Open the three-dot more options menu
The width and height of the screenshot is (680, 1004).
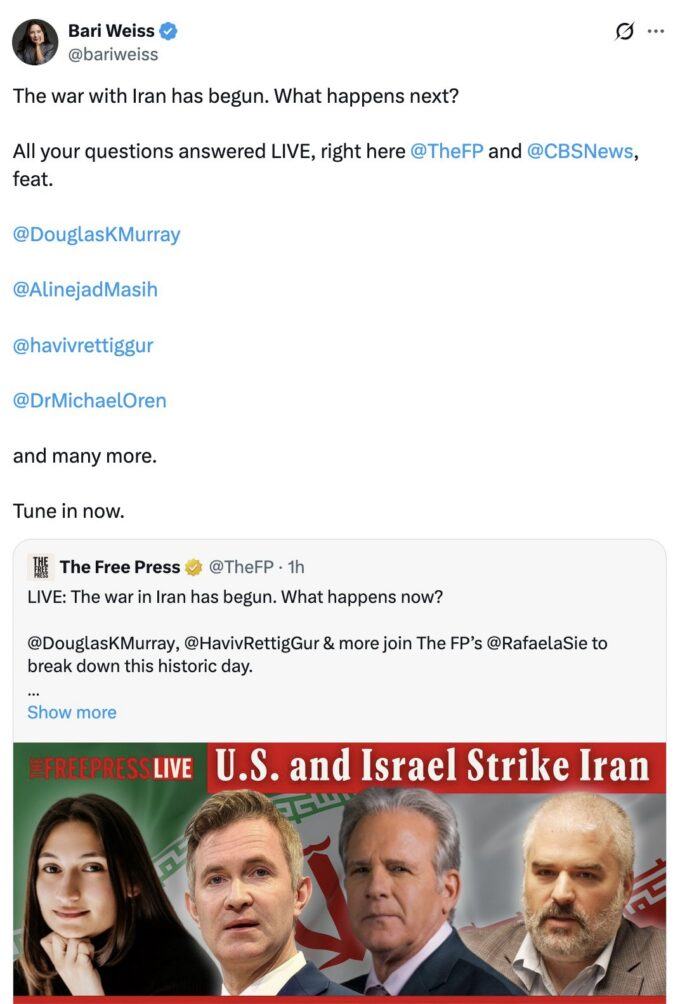pyautogui.click(x=655, y=31)
